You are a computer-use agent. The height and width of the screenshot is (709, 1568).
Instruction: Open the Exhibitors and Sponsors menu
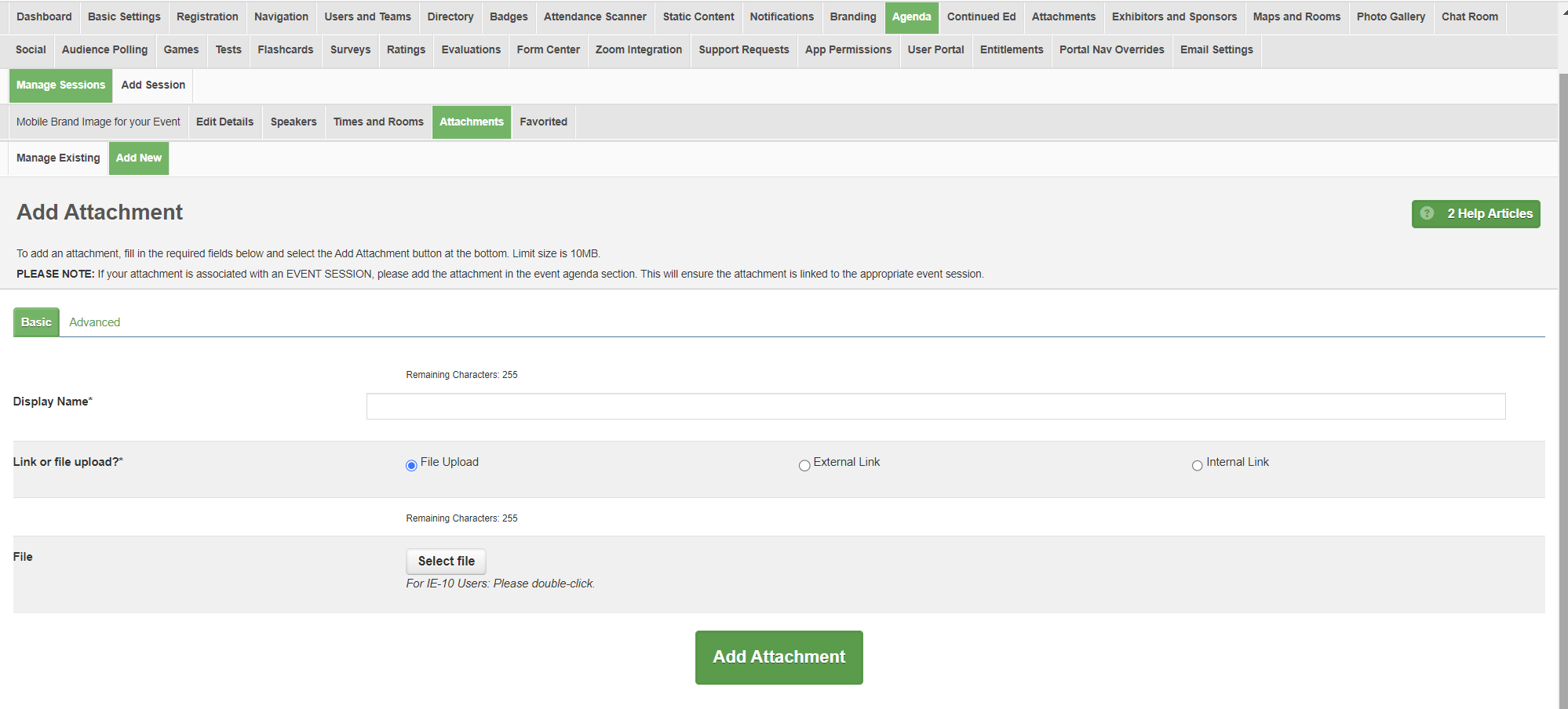click(1174, 16)
